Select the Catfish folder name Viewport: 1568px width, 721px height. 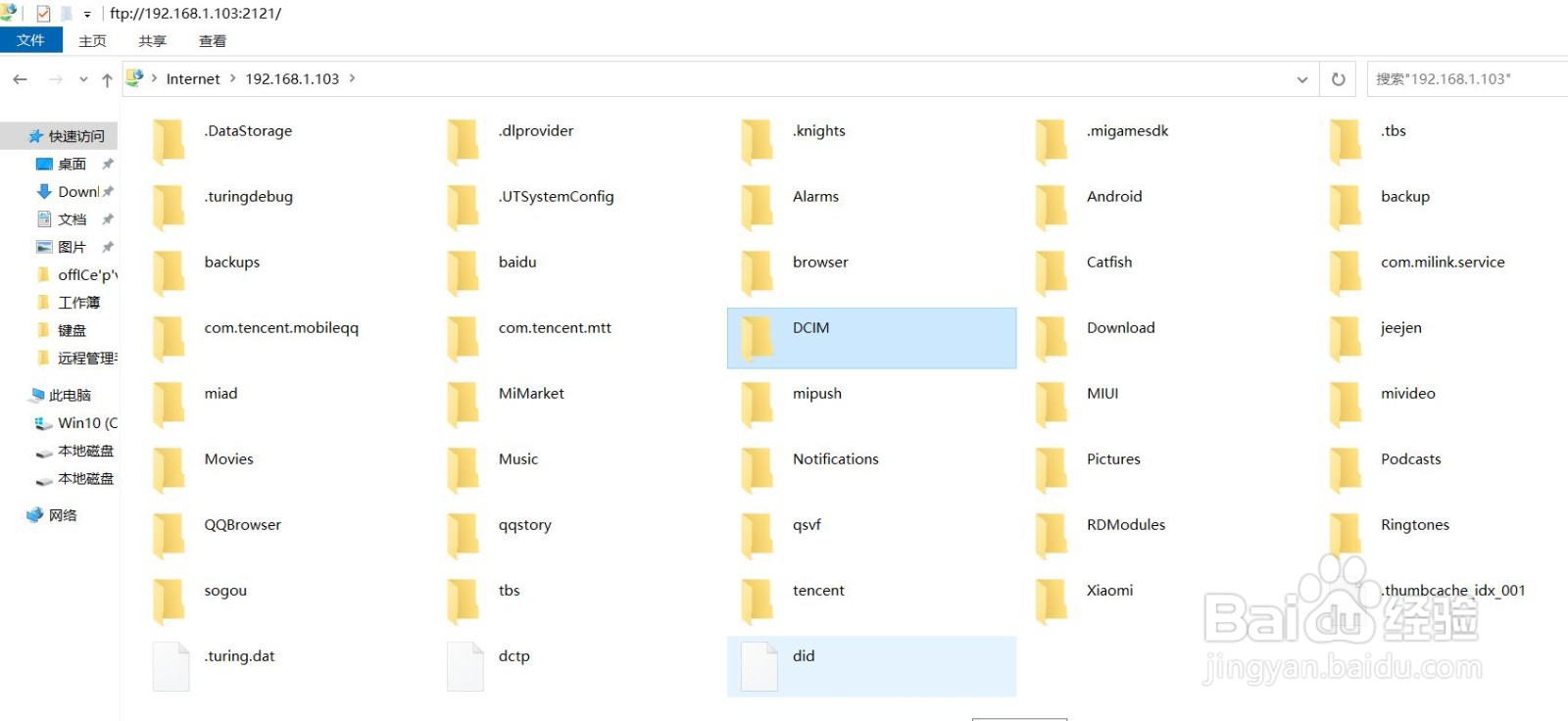coord(1108,262)
